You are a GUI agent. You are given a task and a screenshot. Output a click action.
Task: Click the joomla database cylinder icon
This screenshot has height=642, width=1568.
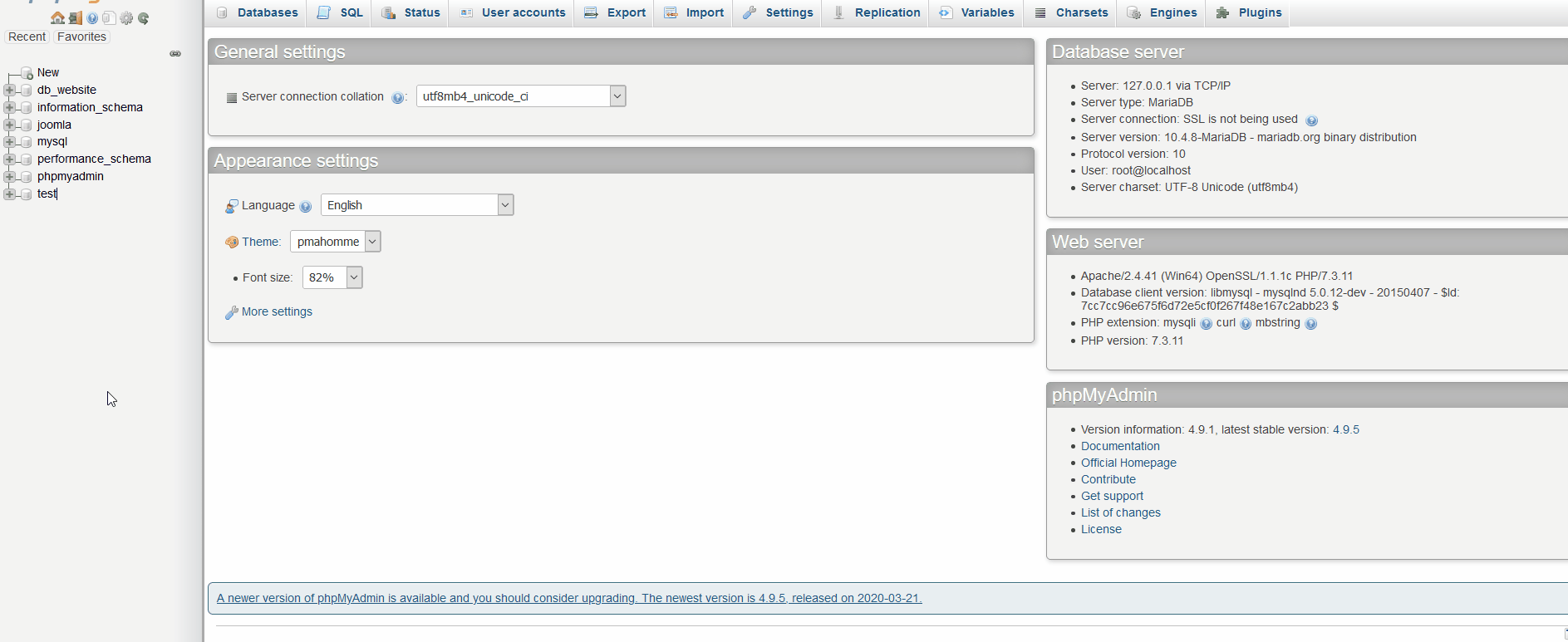click(27, 125)
